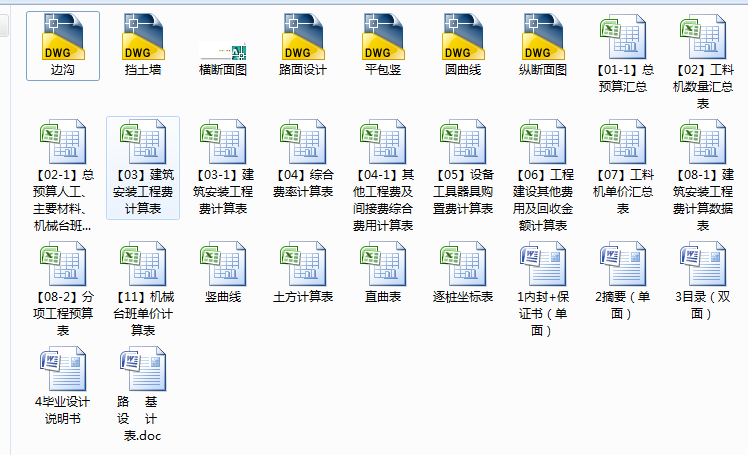Select the 【06】工程建设其他费用 Excel icon
The width and height of the screenshot is (748, 455).
(543, 142)
